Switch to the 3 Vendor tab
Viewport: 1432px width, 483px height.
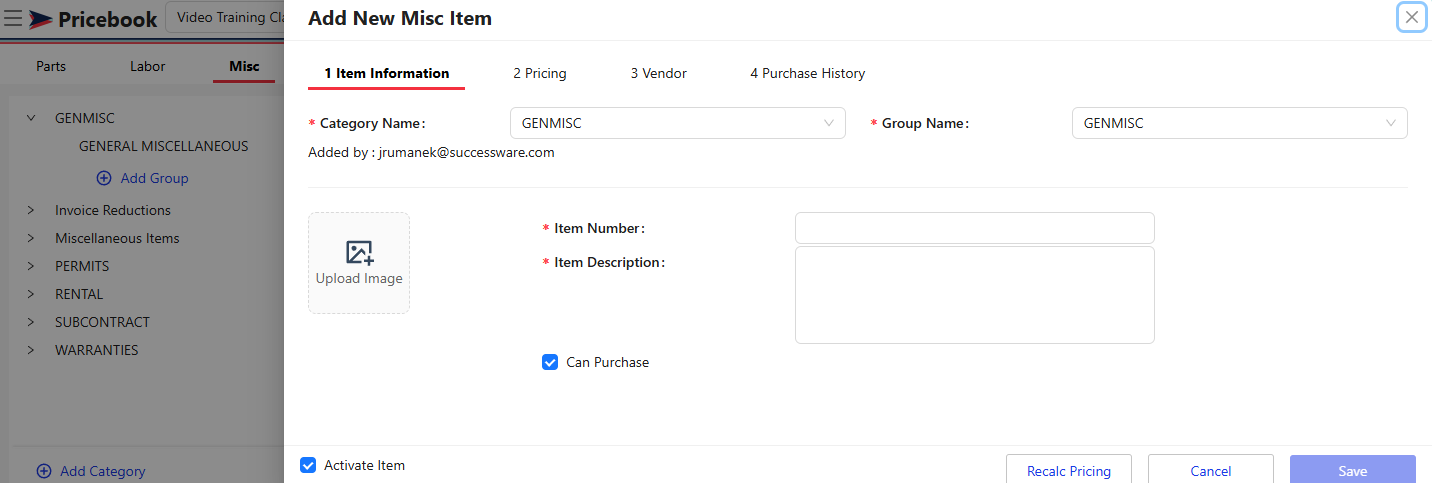pos(658,73)
